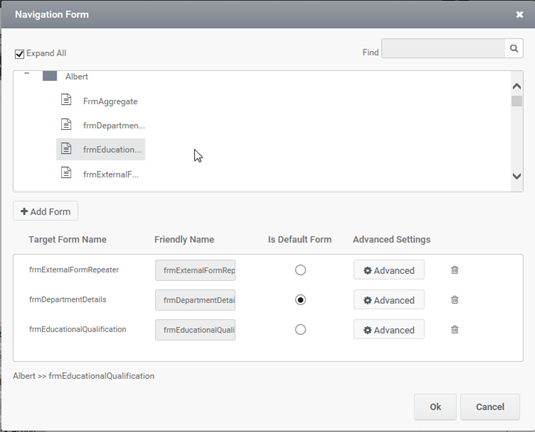
Task: Click the Find search input field
Action: pyautogui.click(x=443, y=48)
